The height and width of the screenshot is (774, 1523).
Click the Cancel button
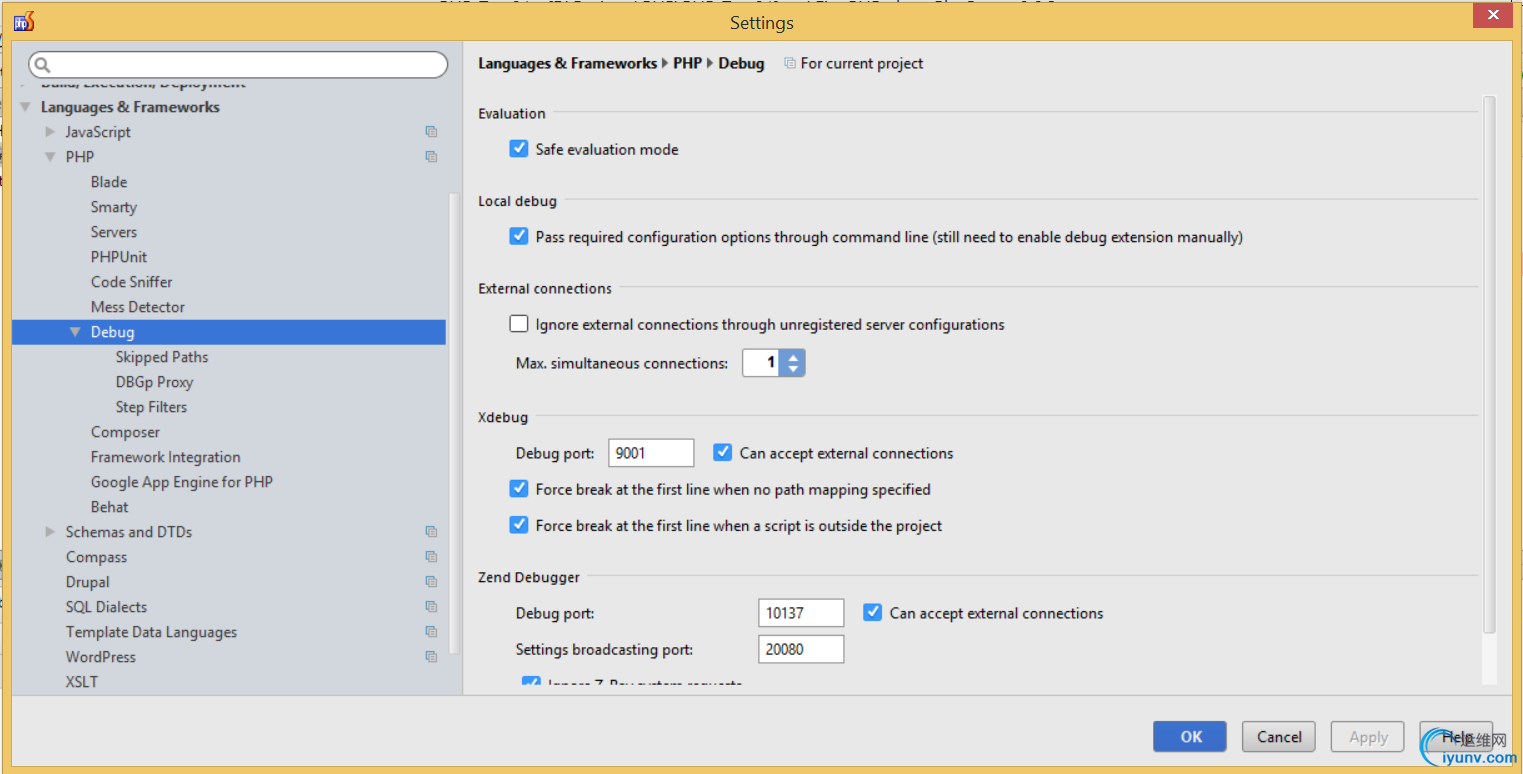coord(1279,737)
